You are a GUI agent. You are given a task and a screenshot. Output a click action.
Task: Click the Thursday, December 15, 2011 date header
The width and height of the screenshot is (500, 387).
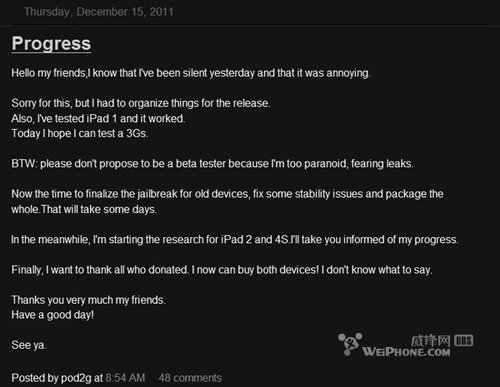[99, 12]
